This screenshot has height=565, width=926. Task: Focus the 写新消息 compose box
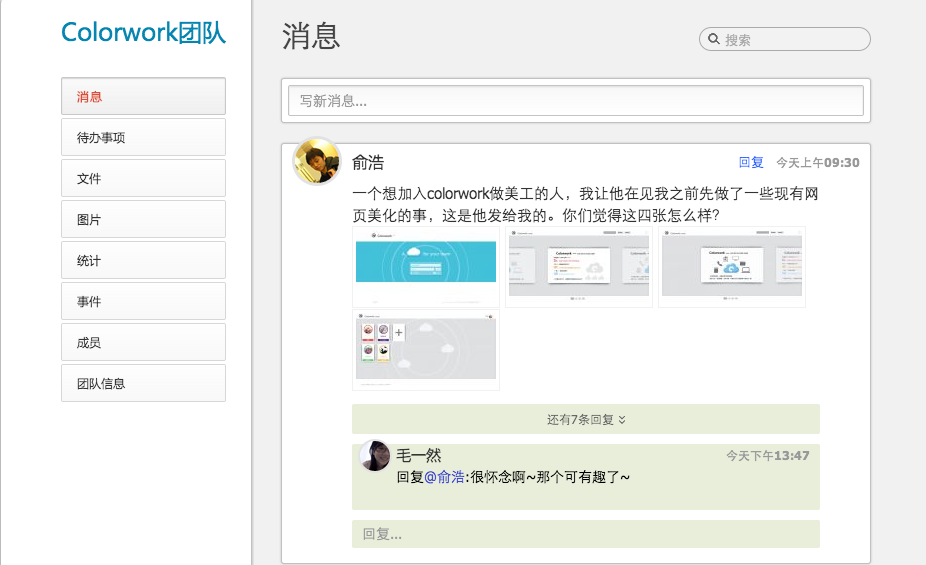pos(576,101)
